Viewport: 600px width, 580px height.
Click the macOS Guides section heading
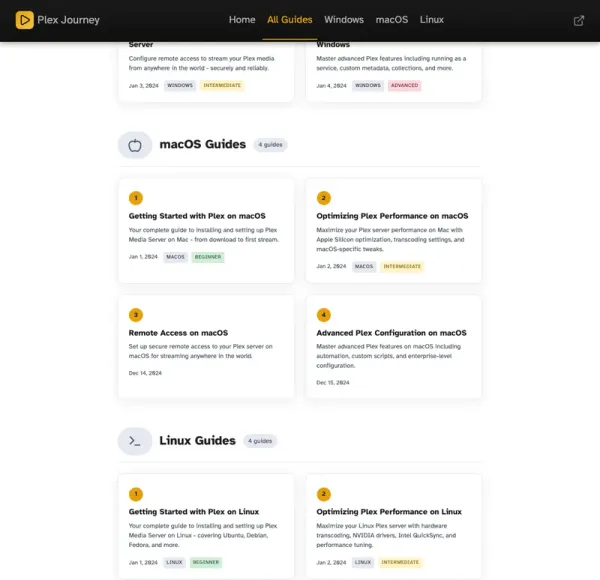(x=203, y=145)
